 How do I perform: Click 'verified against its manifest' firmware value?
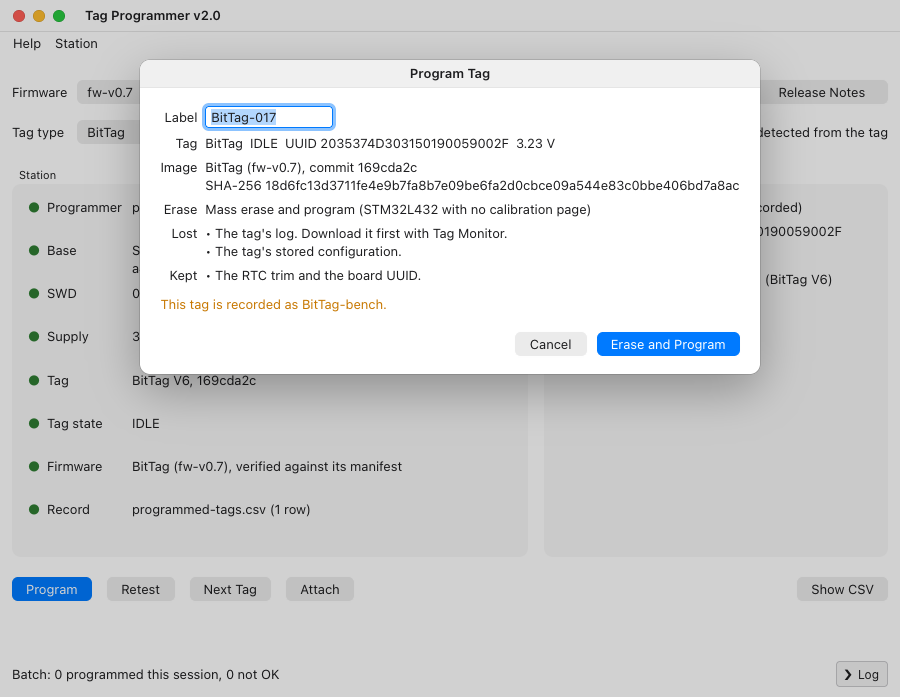click(x=319, y=466)
